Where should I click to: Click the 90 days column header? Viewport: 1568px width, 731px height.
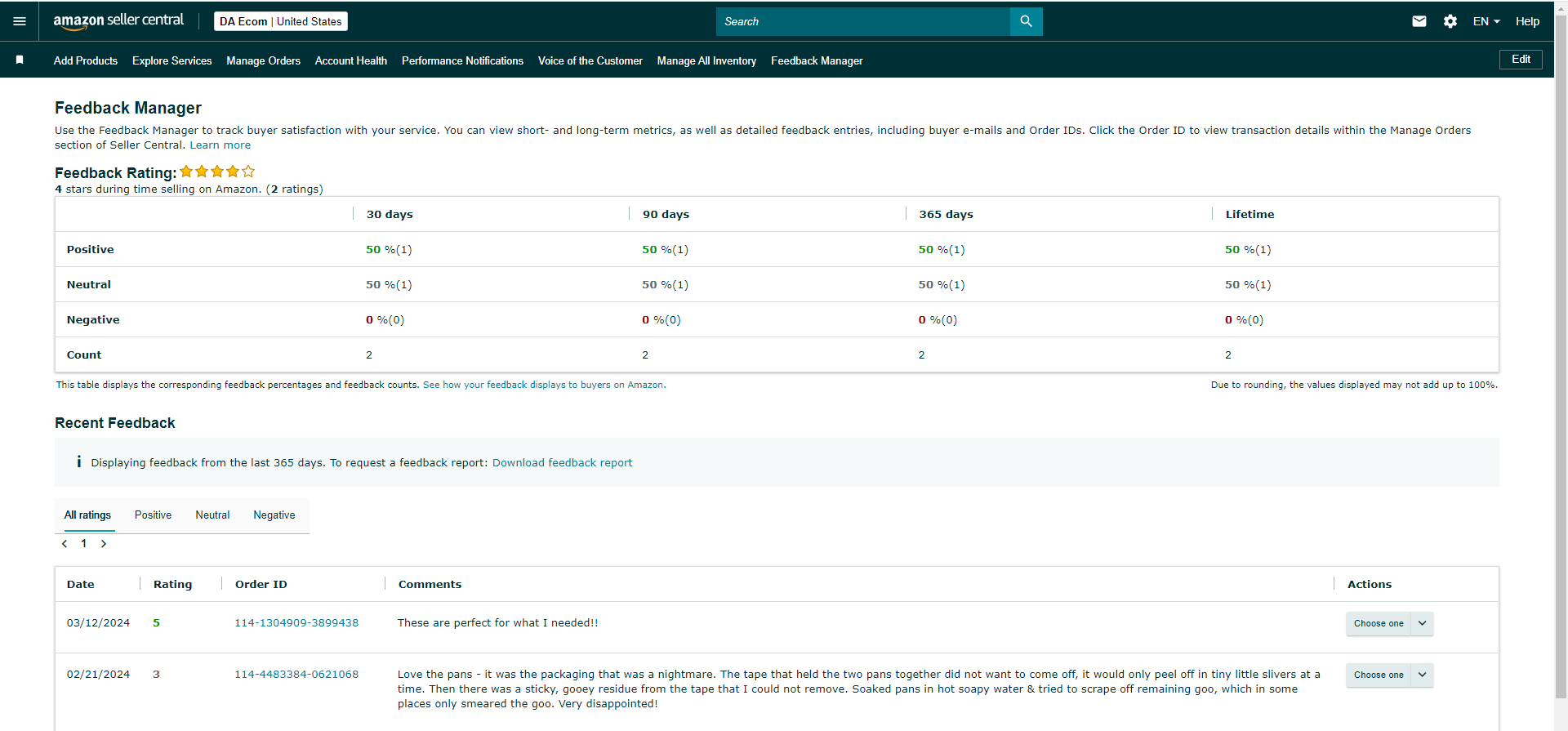click(666, 215)
